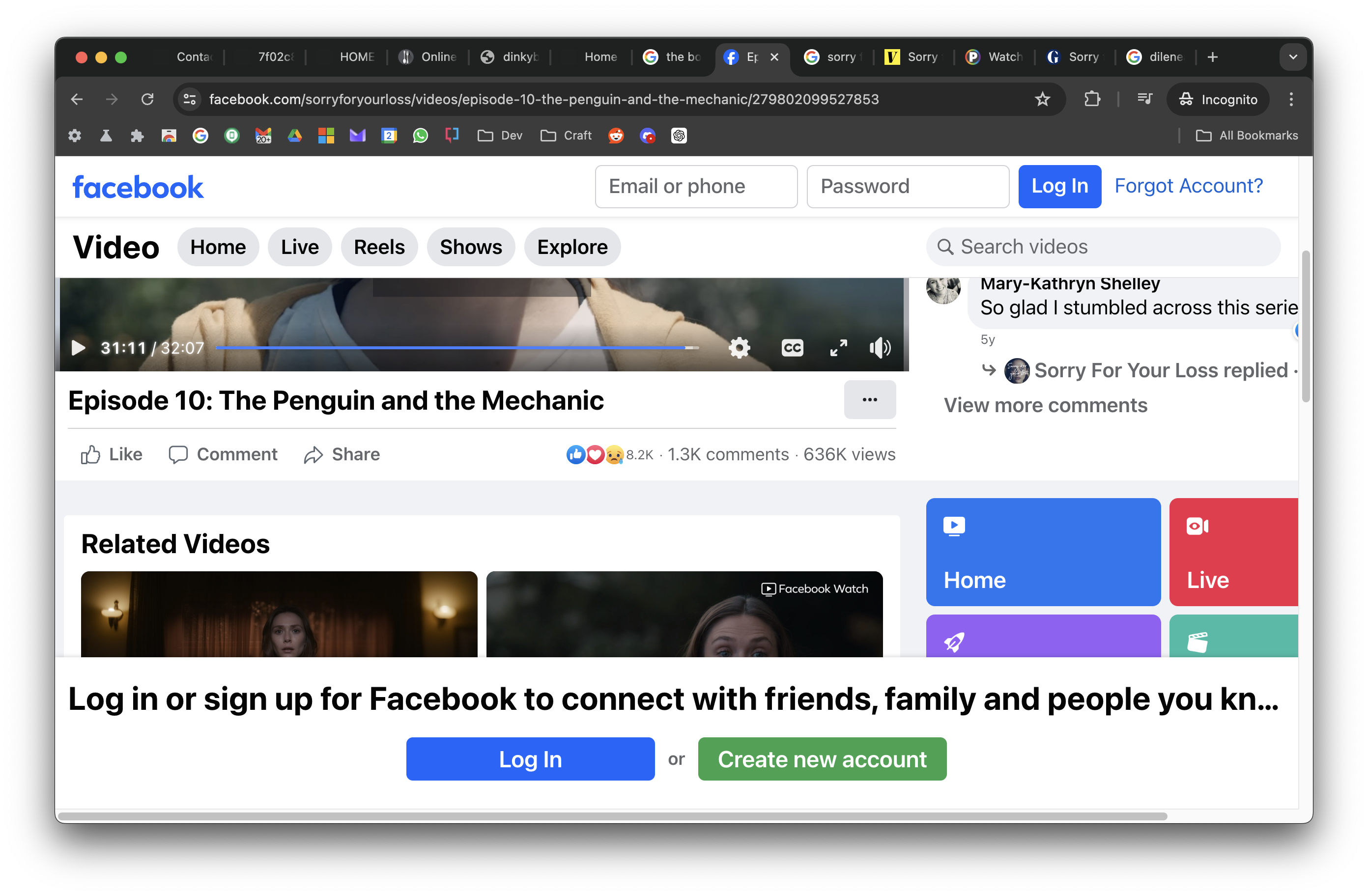Open the Craft bookmarks folder
Image resolution: width=1368 pixels, height=896 pixels.
pyautogui.click(x=566, y=136)
